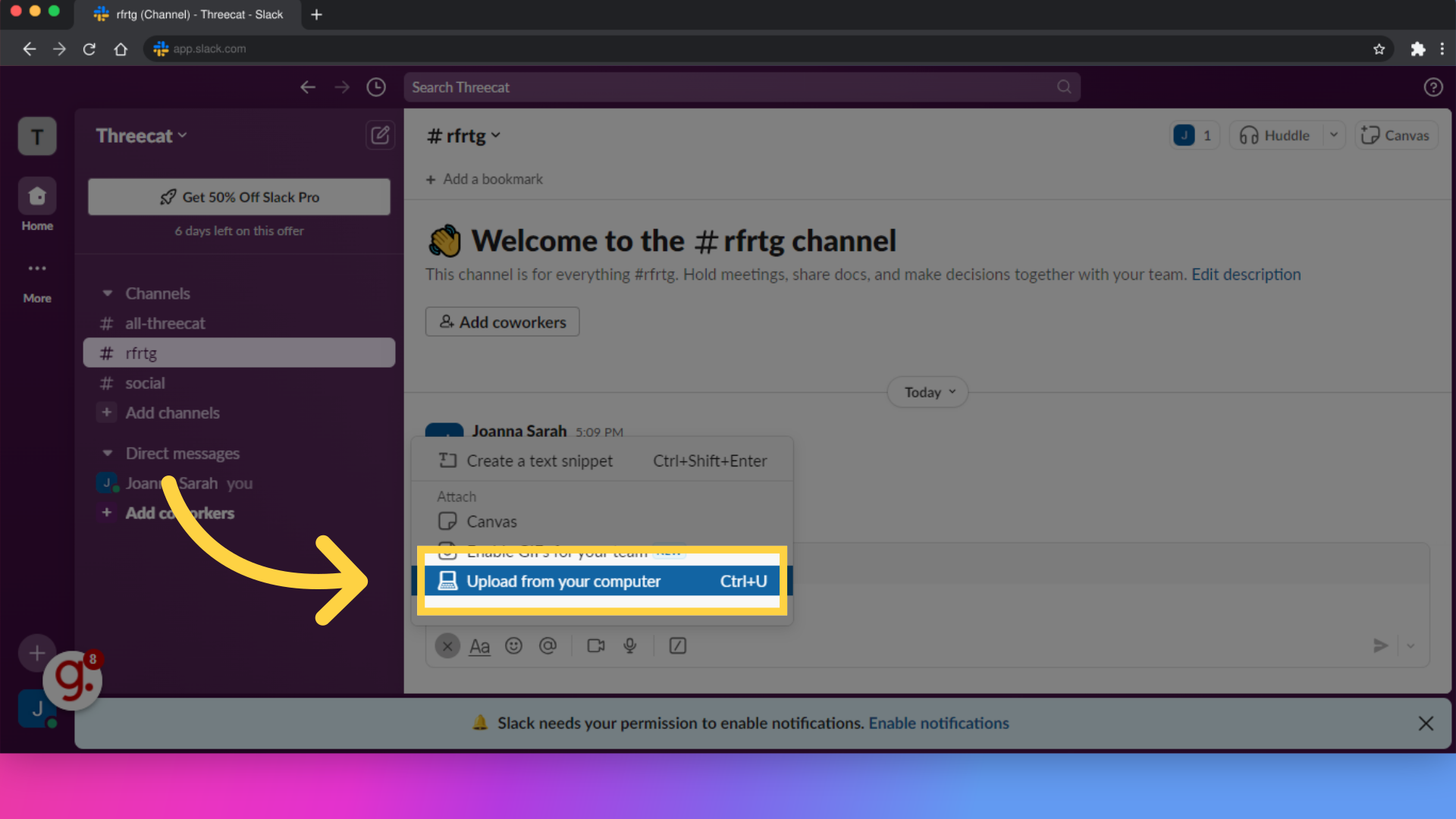Click the Edit description link
Screen dimensions: 1456x819
click(1245, 275)
